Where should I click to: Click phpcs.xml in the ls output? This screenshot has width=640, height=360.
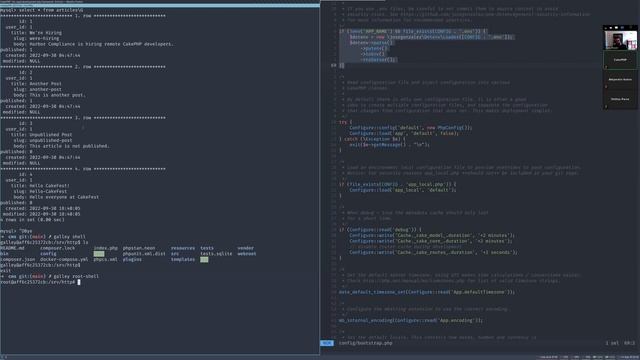105,260
